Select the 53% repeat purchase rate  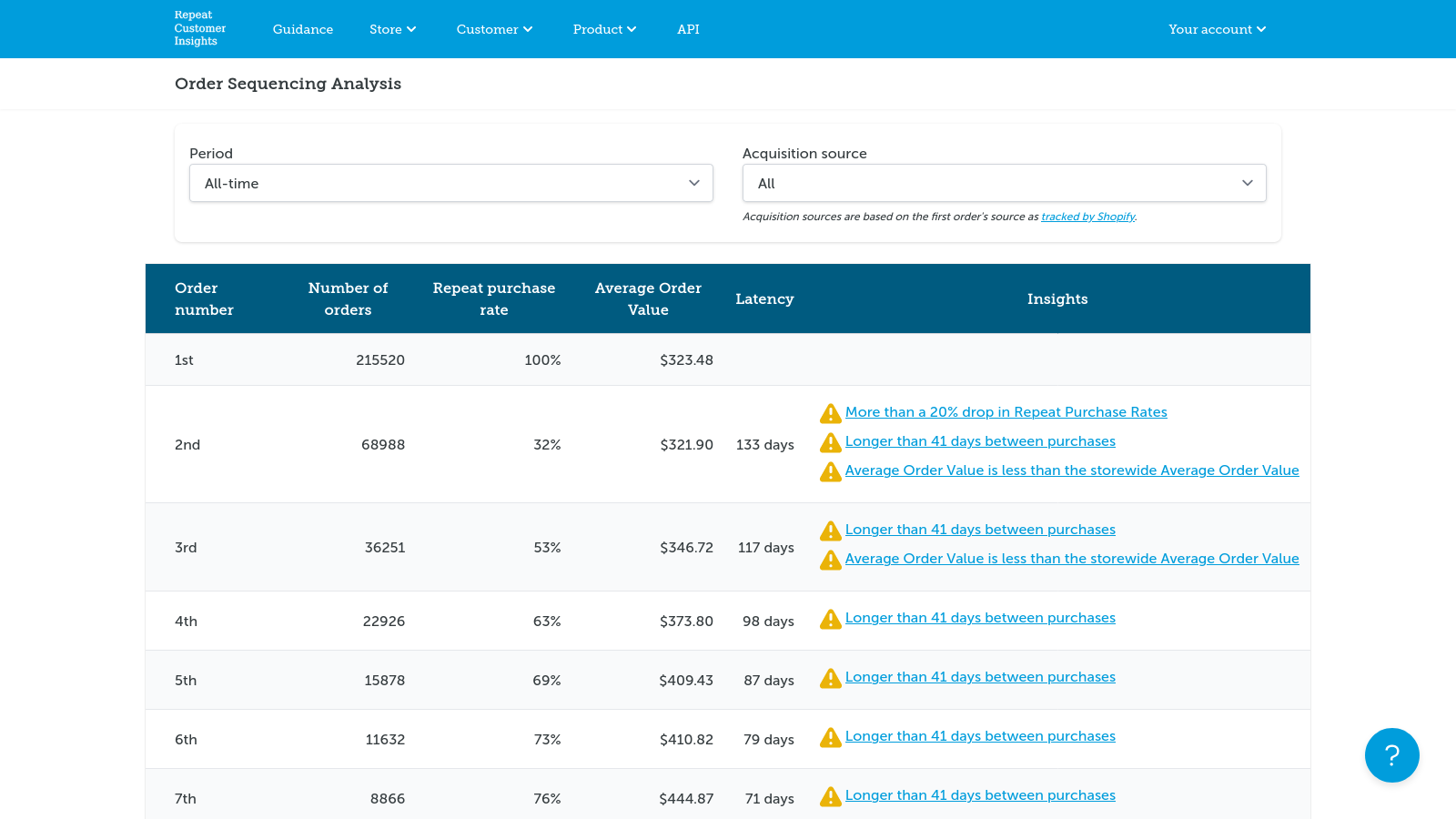coord(547,548)
